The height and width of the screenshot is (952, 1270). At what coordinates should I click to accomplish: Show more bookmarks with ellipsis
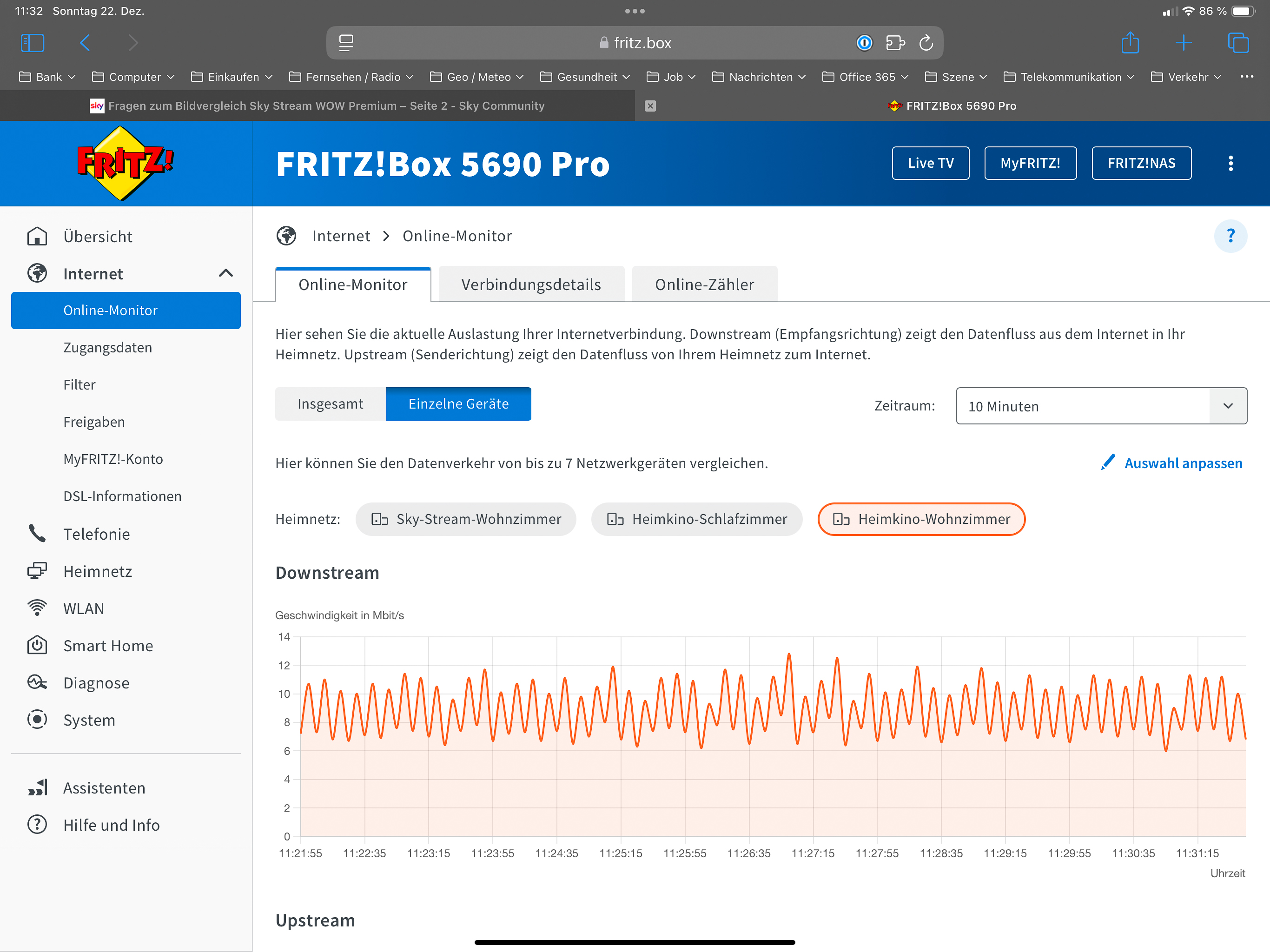click(1246, 76)
